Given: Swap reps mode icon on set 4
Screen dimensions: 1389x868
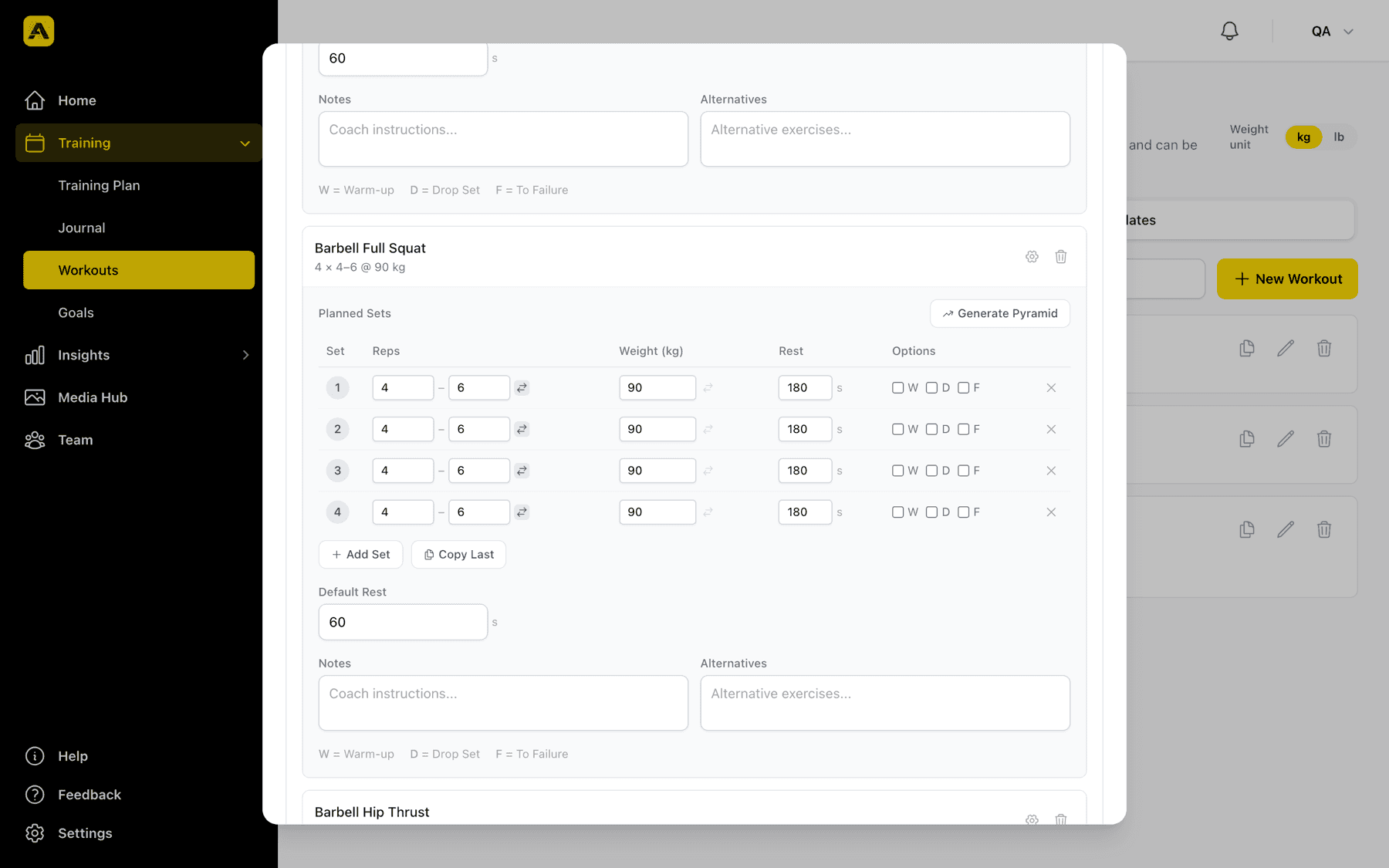Looking at the screenshot, I should [522, 512].
